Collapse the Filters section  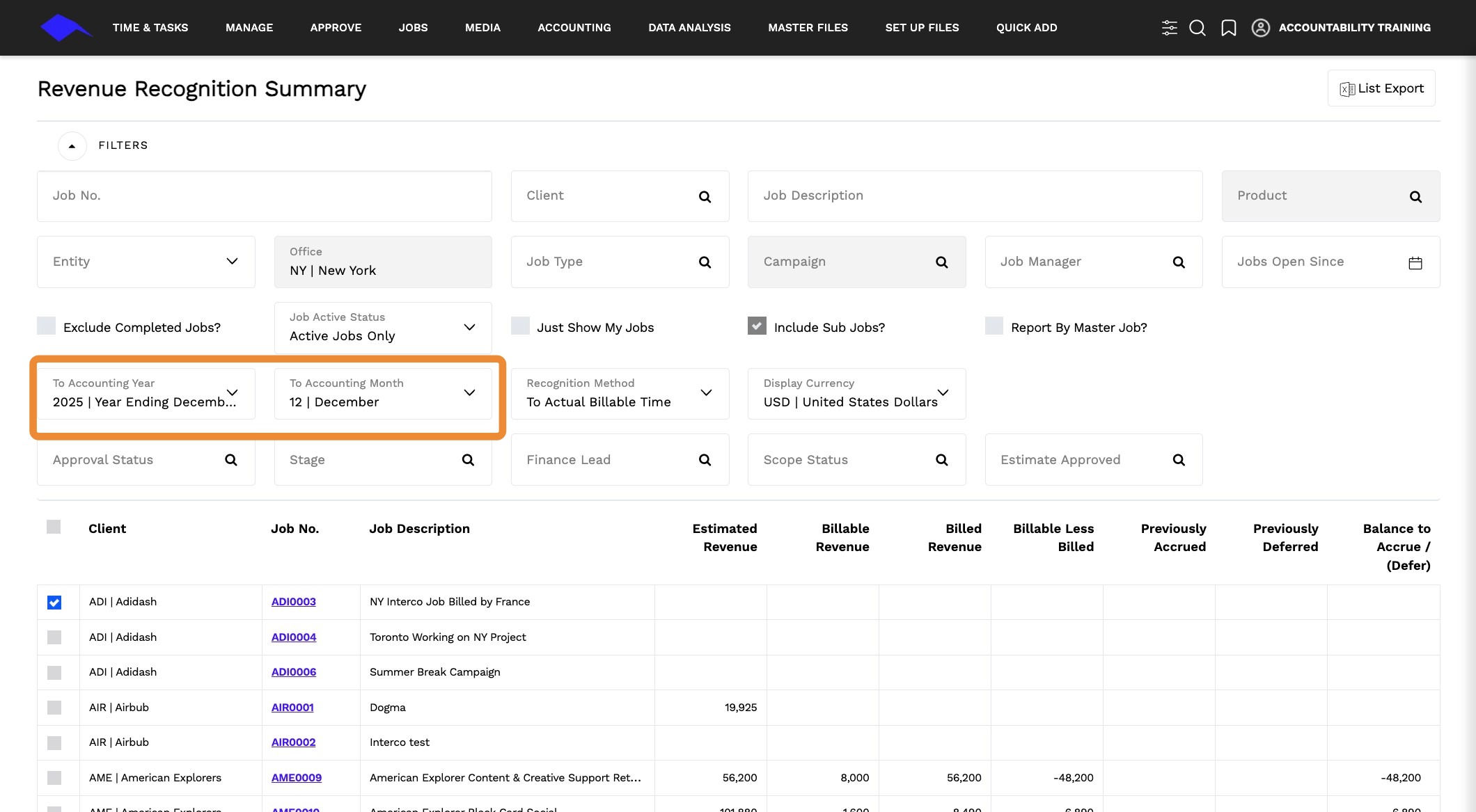click(72, 146)
